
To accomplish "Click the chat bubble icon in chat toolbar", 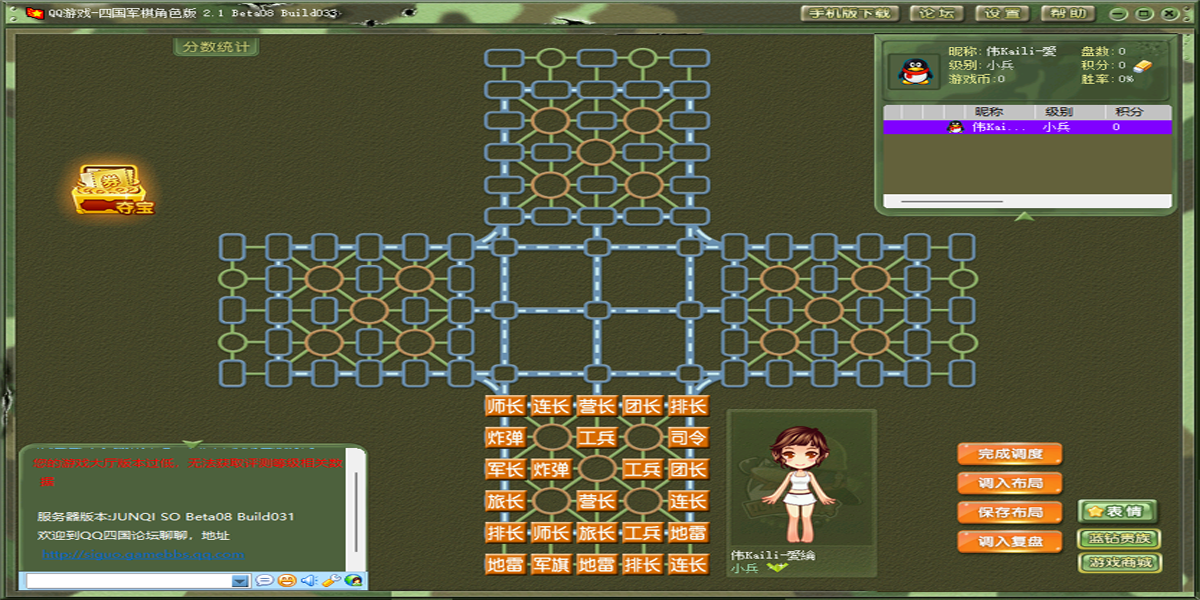I will (264, 580).
